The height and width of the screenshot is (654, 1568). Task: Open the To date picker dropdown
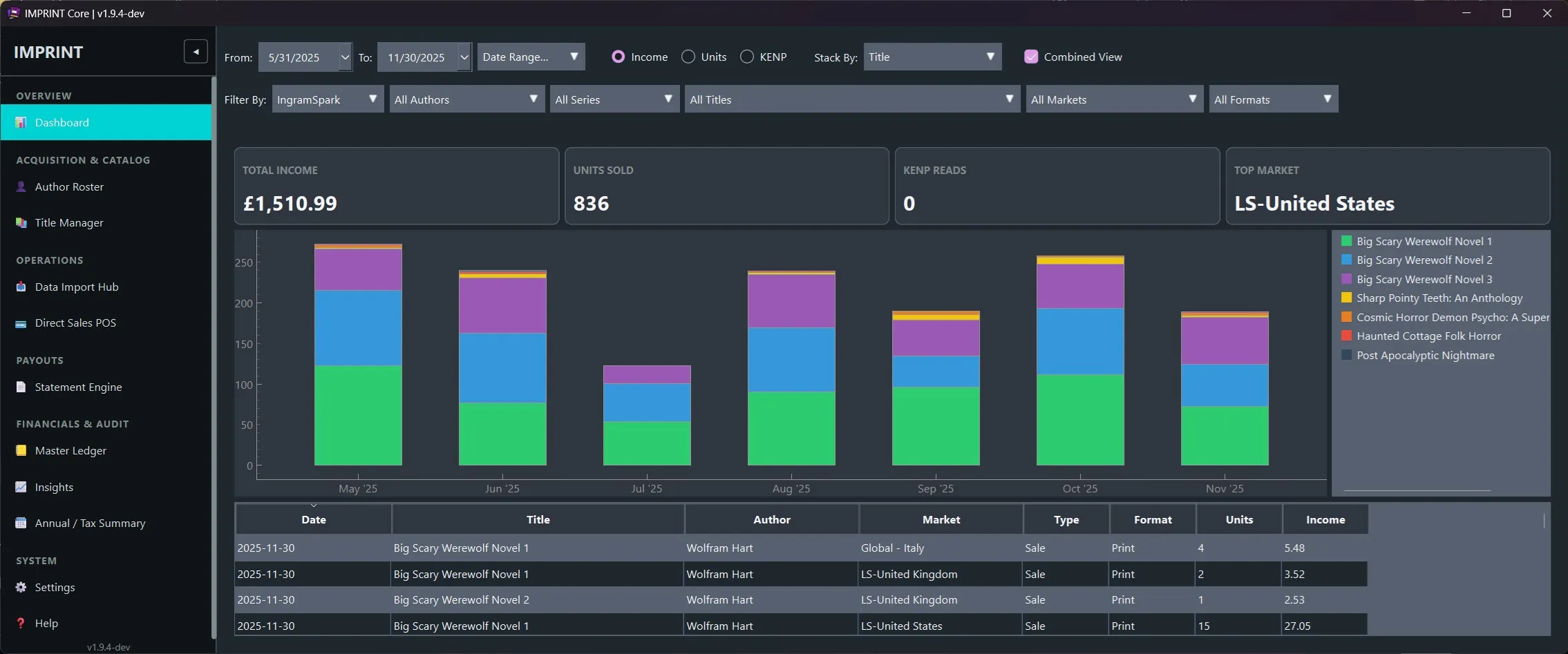tap(464, 57)
